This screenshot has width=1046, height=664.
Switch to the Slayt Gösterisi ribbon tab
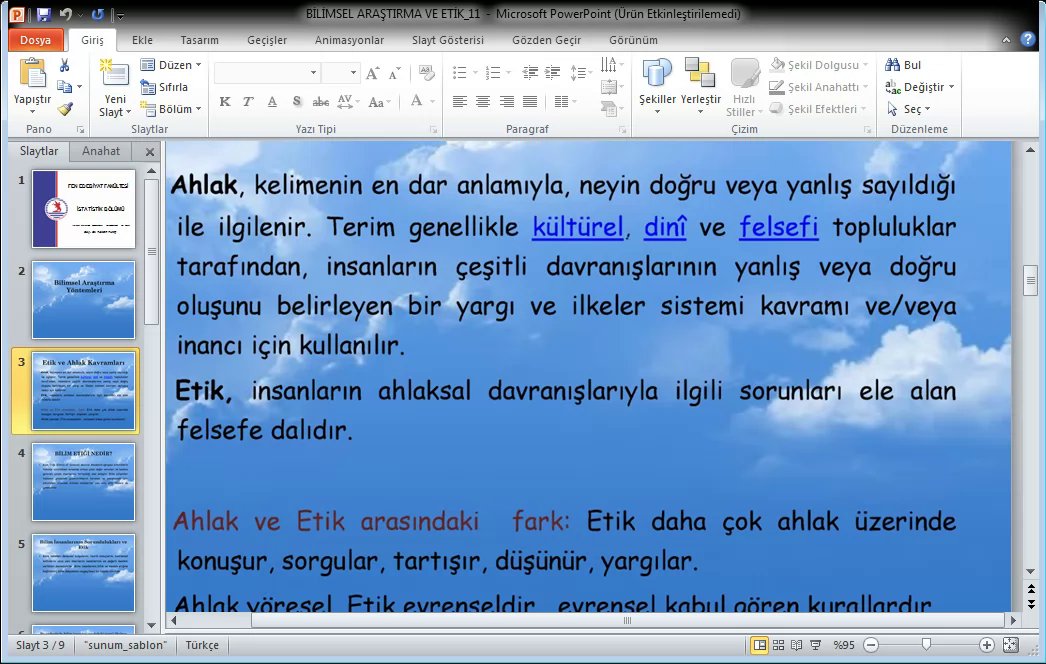448,40
